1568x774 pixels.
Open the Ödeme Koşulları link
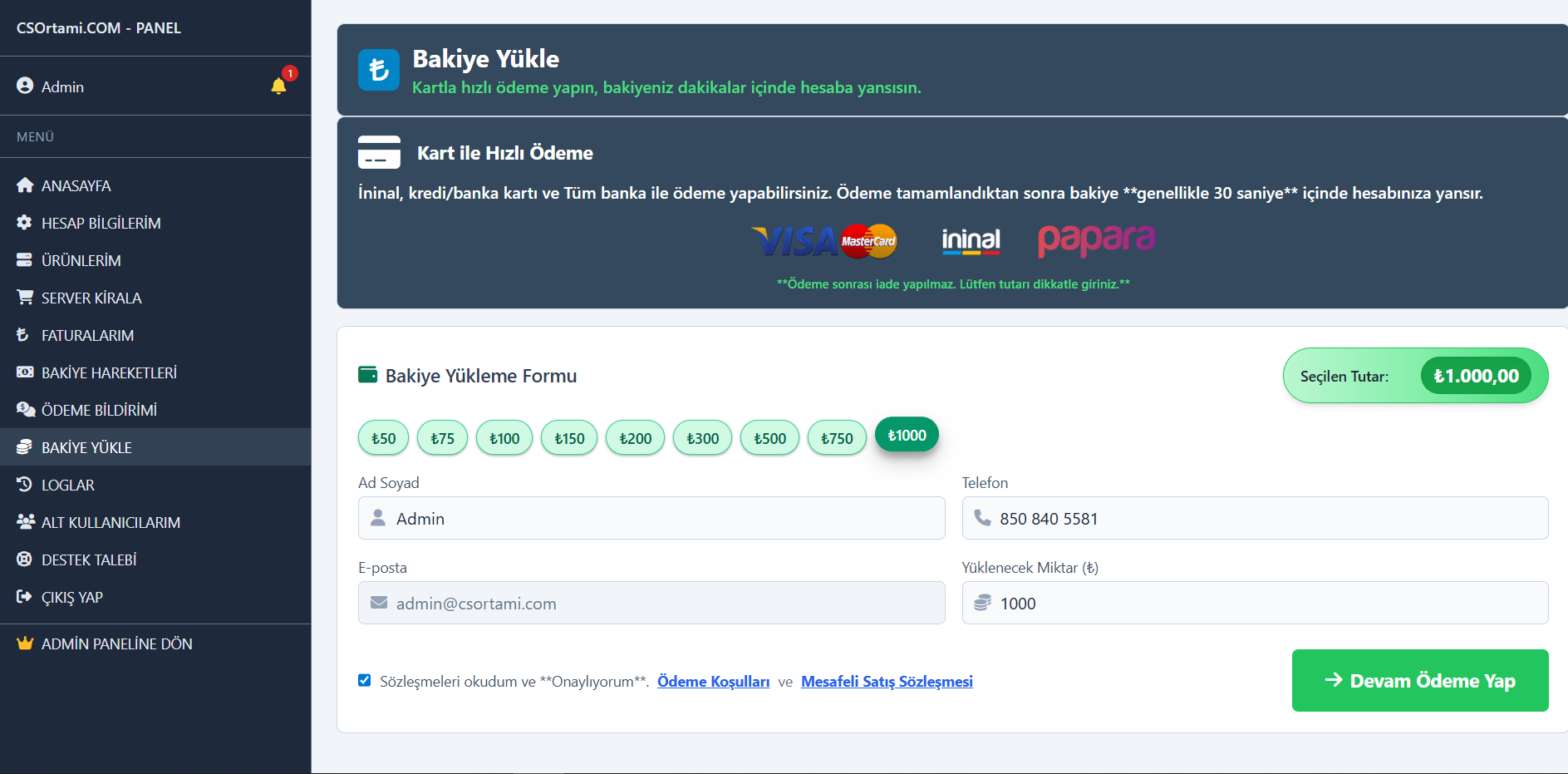tap(713, 681)
